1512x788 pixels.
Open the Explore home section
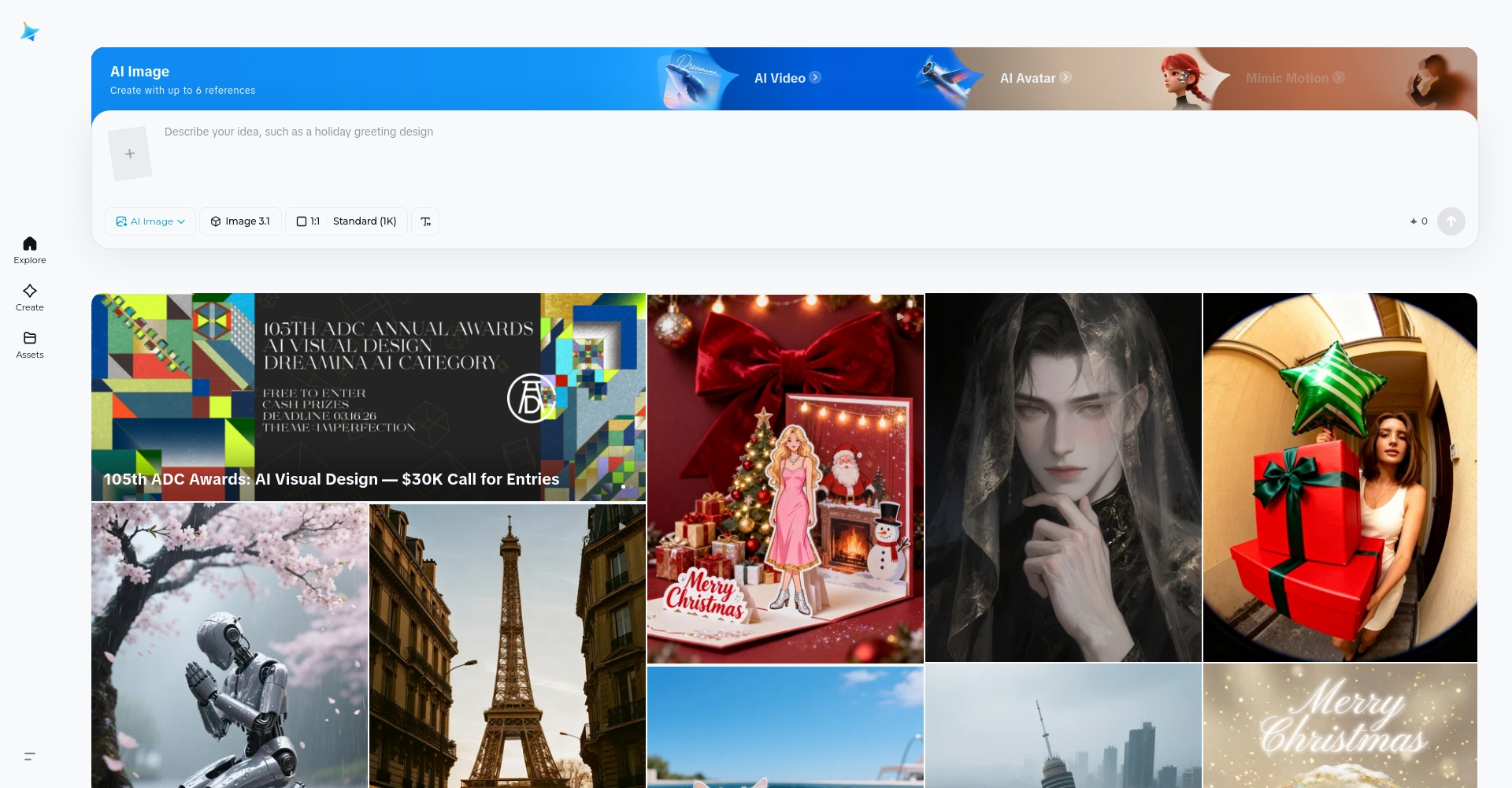click(30, 250)
